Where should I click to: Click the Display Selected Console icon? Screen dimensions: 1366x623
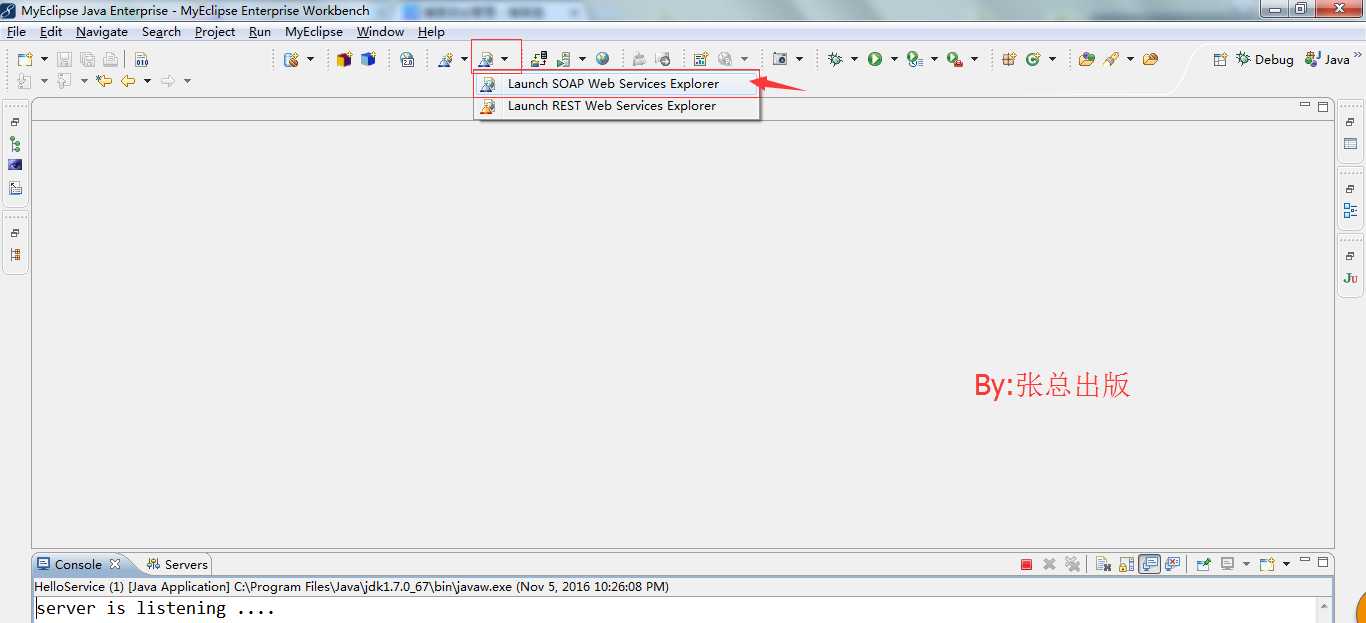click(1227, 564)
